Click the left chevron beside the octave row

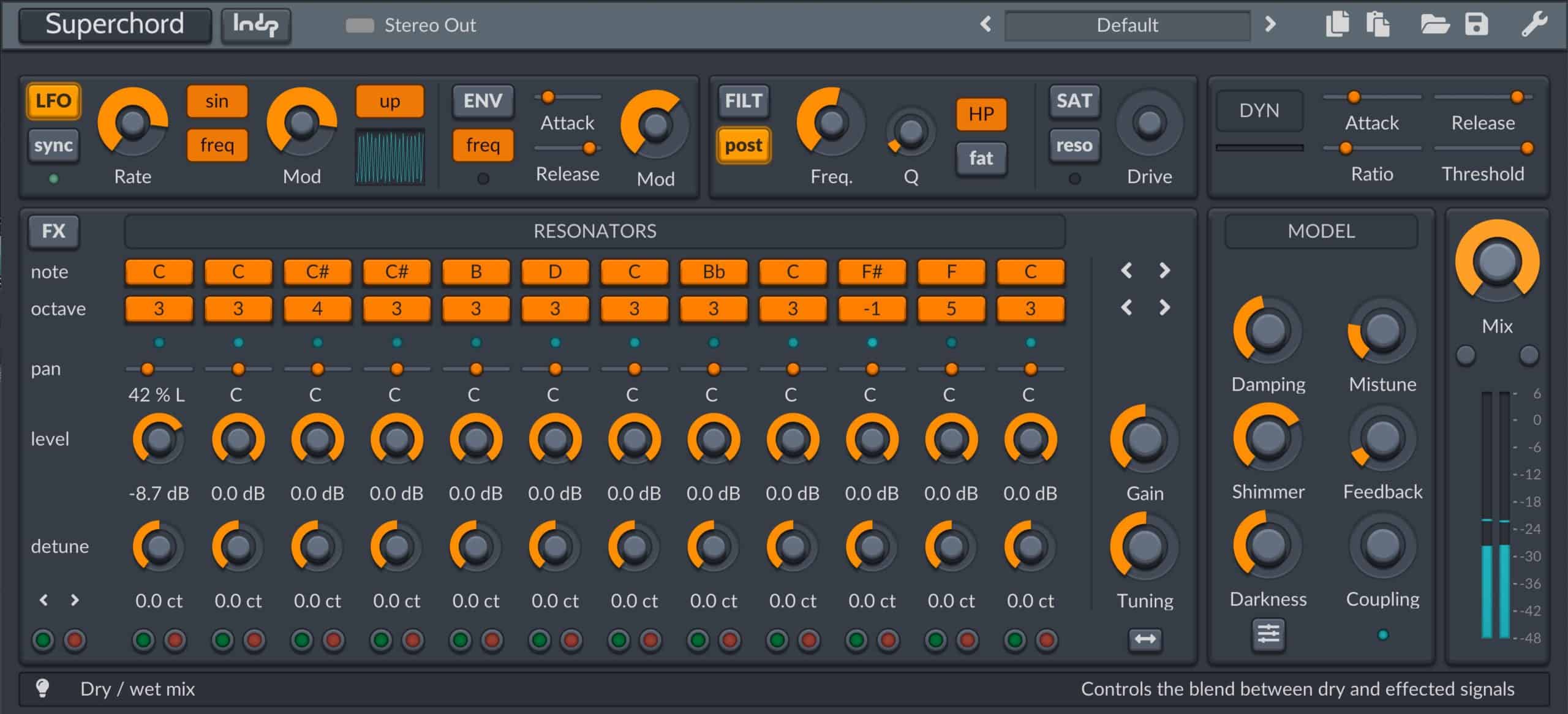1127,308
